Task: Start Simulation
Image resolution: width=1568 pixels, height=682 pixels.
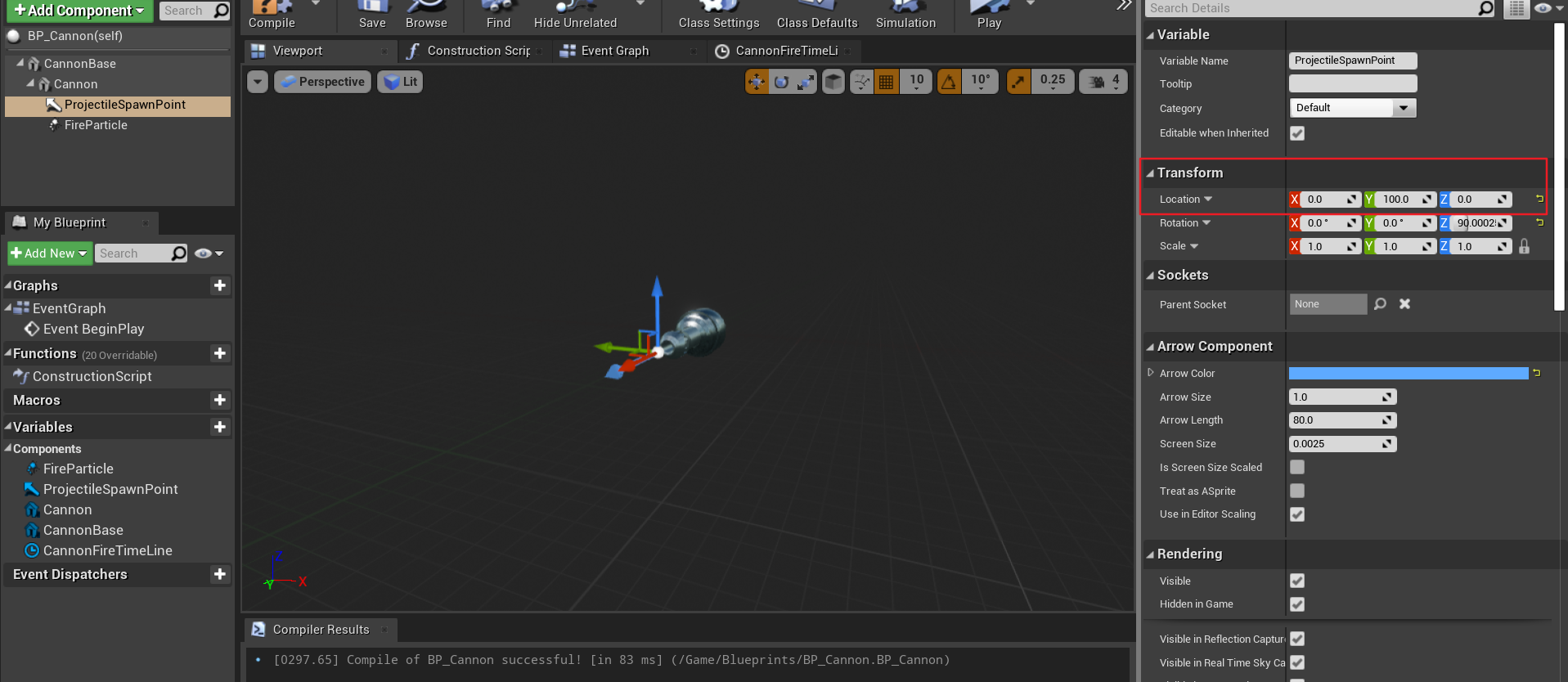Action: click(905, 15)
